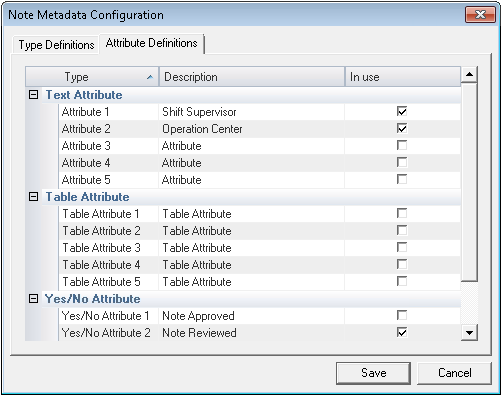Select the Table Attribute 4 type cell
Image resolution: width=502 pixels, height=396 pixels.
pyautogui.click(x=108, y=265)
